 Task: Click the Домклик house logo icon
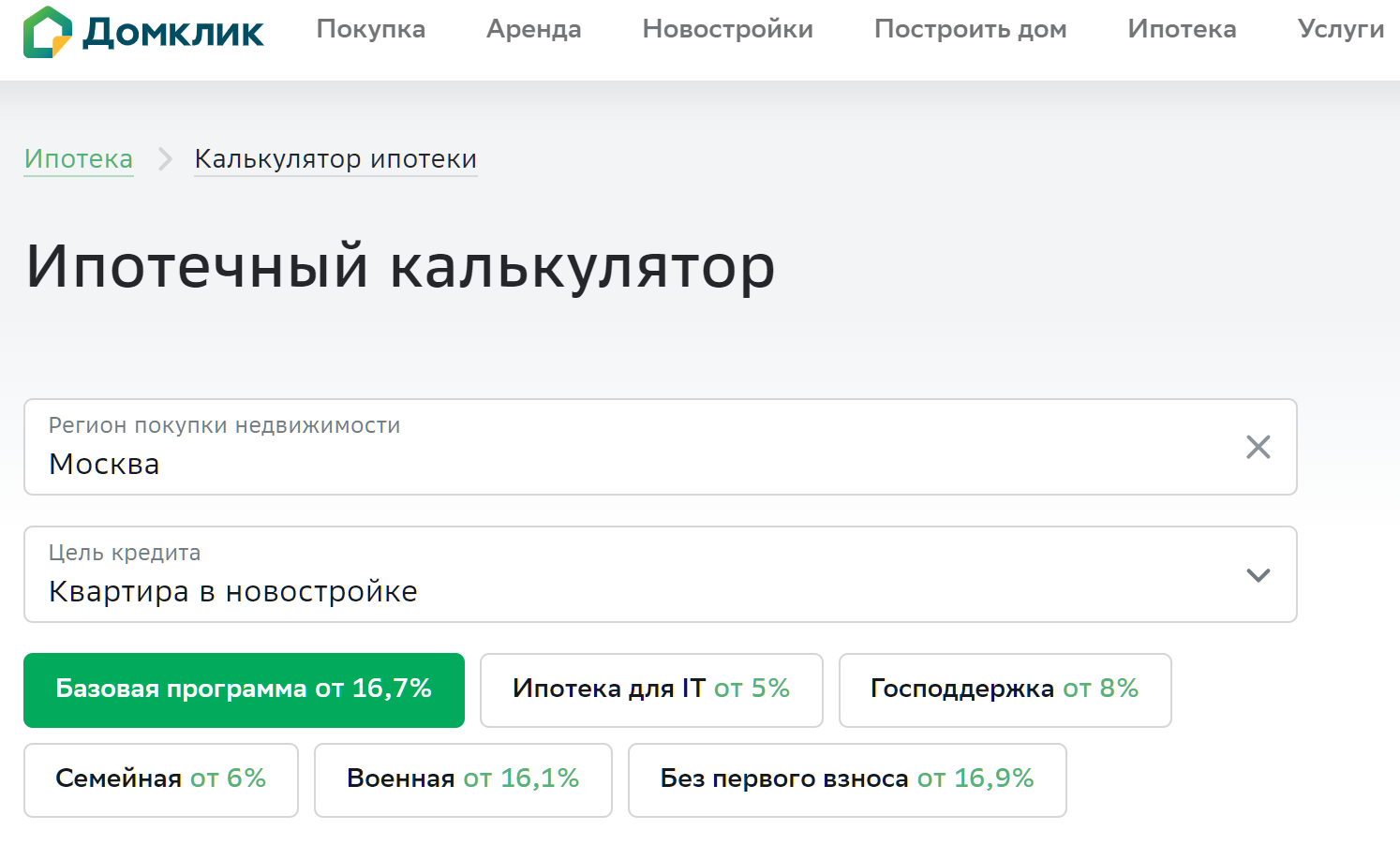pos(48,32)
